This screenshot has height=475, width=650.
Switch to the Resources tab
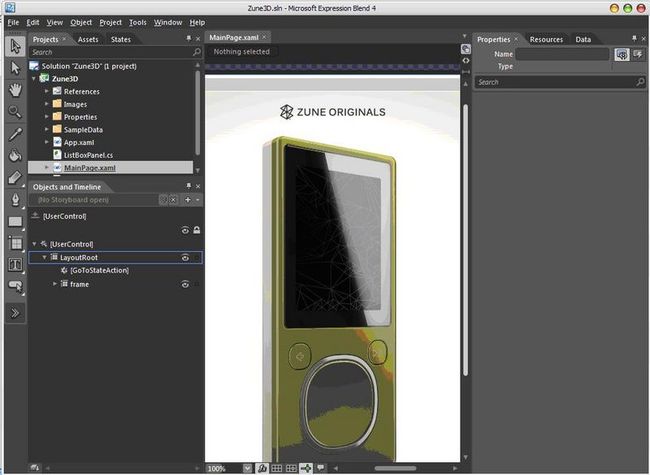click(546, 39)
